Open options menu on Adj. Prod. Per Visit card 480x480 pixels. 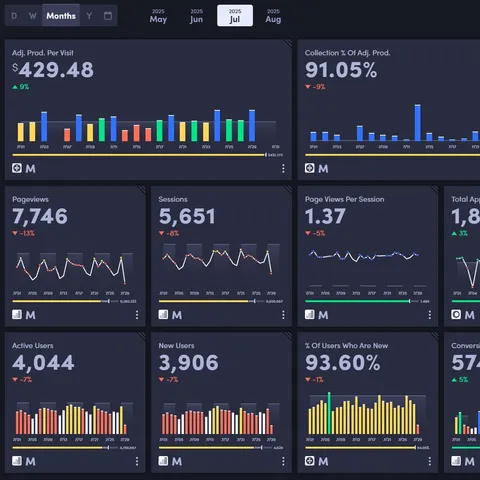coord(283,168)
